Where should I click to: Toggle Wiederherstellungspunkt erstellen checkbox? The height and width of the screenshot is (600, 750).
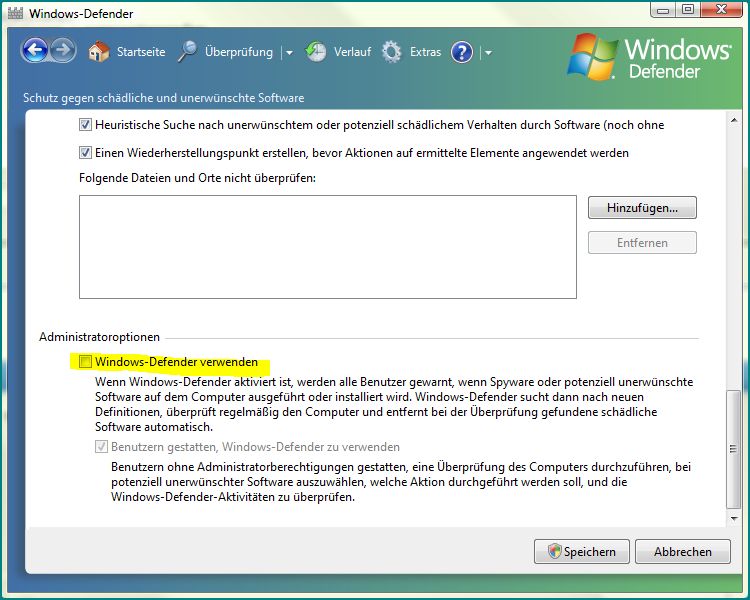point(85,153)
